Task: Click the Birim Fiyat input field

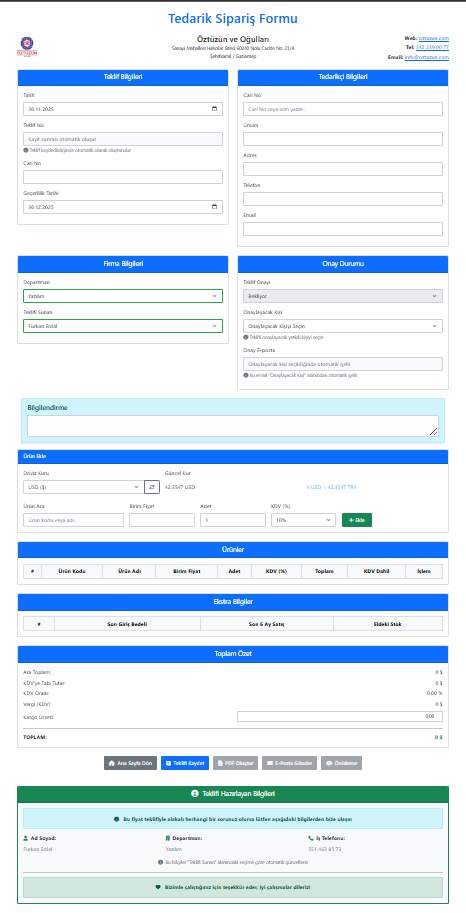Action: pos(162,520)
